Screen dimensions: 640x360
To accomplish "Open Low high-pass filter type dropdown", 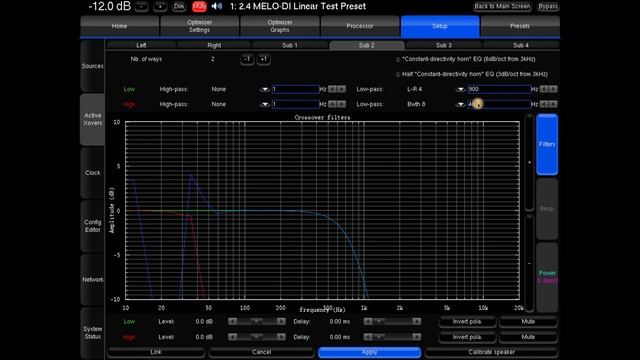I will pyautogui.click(x=265, y=89).
